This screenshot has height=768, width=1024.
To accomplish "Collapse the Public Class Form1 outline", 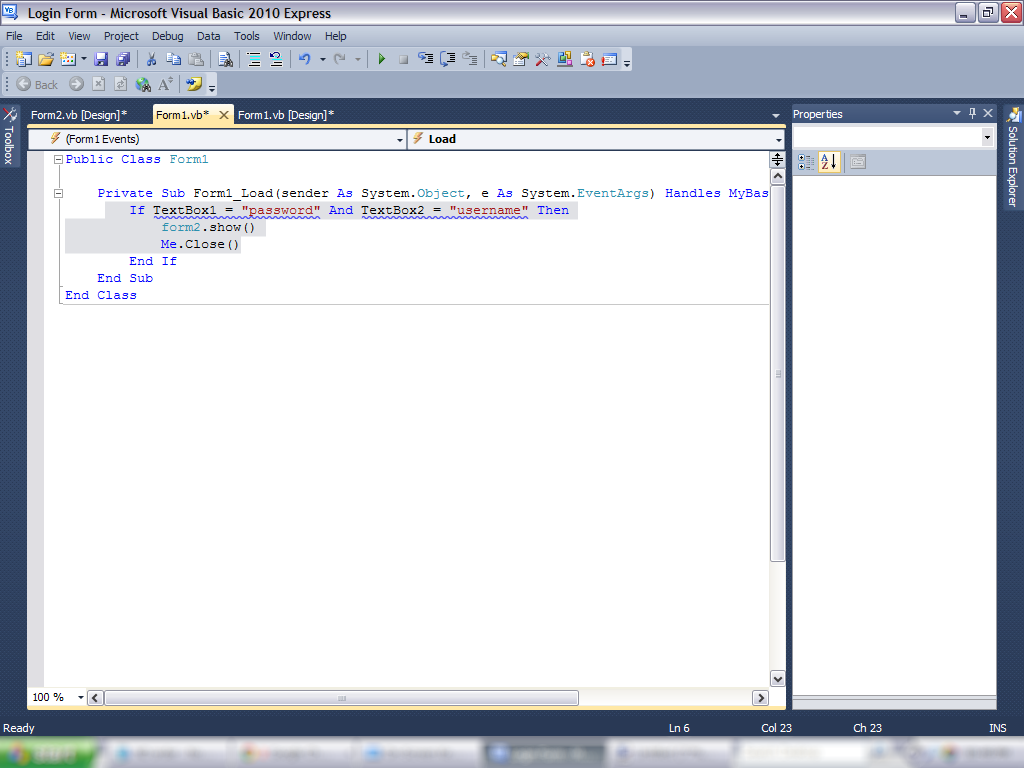I will [x=58, y=160].
